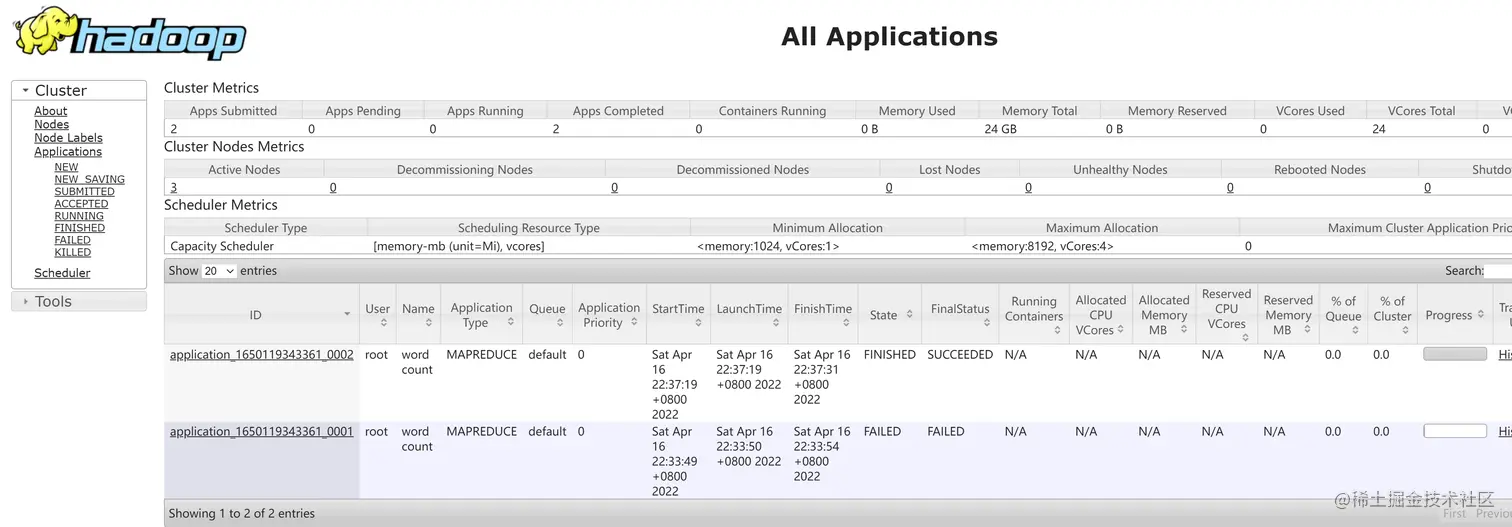Open the Nodes link in sidebar
1512x527 pixels.
point(51,124)
